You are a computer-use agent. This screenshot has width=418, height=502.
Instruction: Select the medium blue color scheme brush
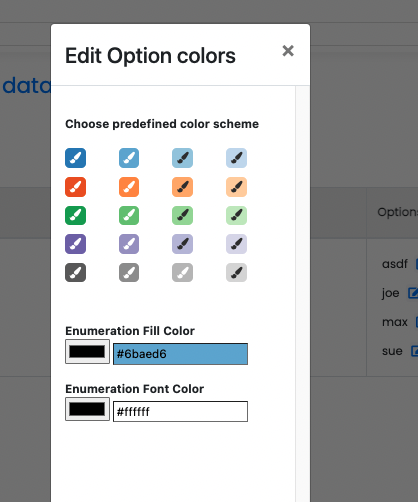tap(129, 158)
